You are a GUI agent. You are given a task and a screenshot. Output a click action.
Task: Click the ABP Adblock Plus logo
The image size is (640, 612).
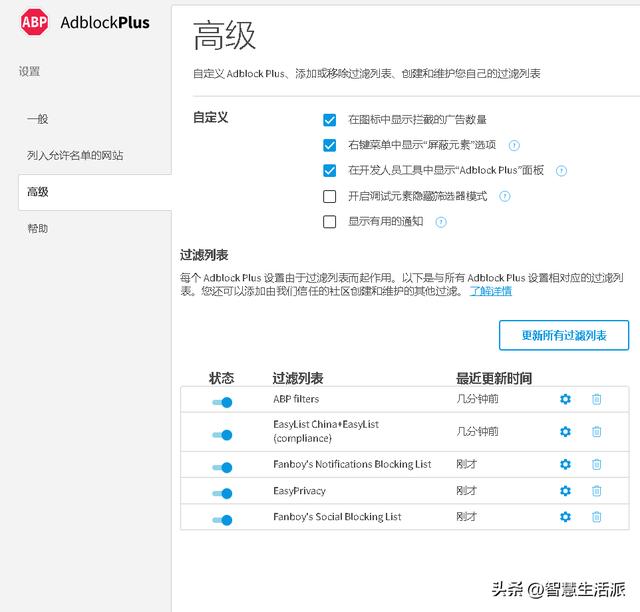85,22
